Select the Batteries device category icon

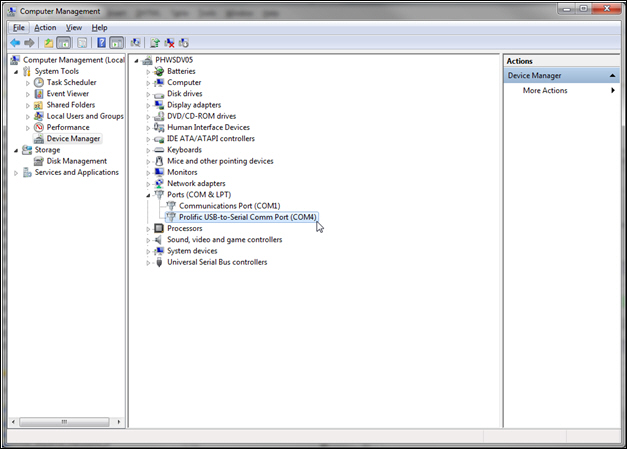[159, 71]
